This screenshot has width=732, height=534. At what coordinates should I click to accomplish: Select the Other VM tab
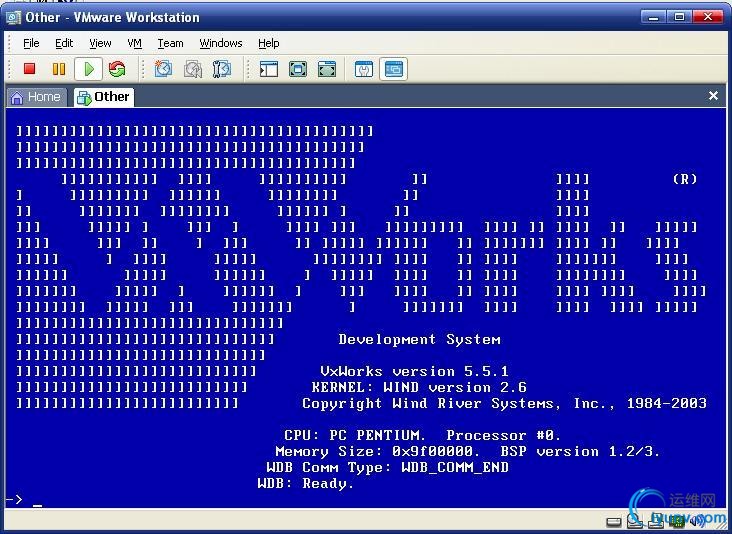(x=104, y=97)
